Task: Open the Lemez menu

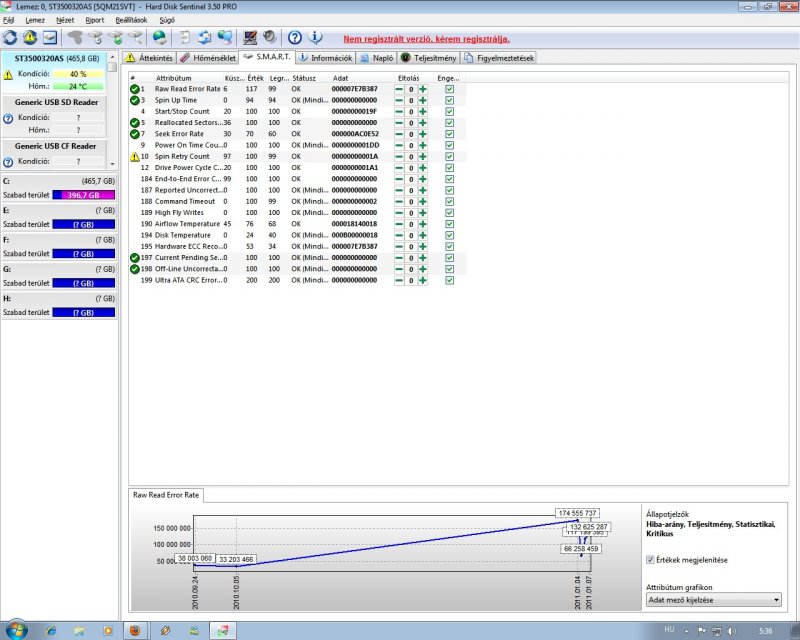Action: click(x=35, y=20)
